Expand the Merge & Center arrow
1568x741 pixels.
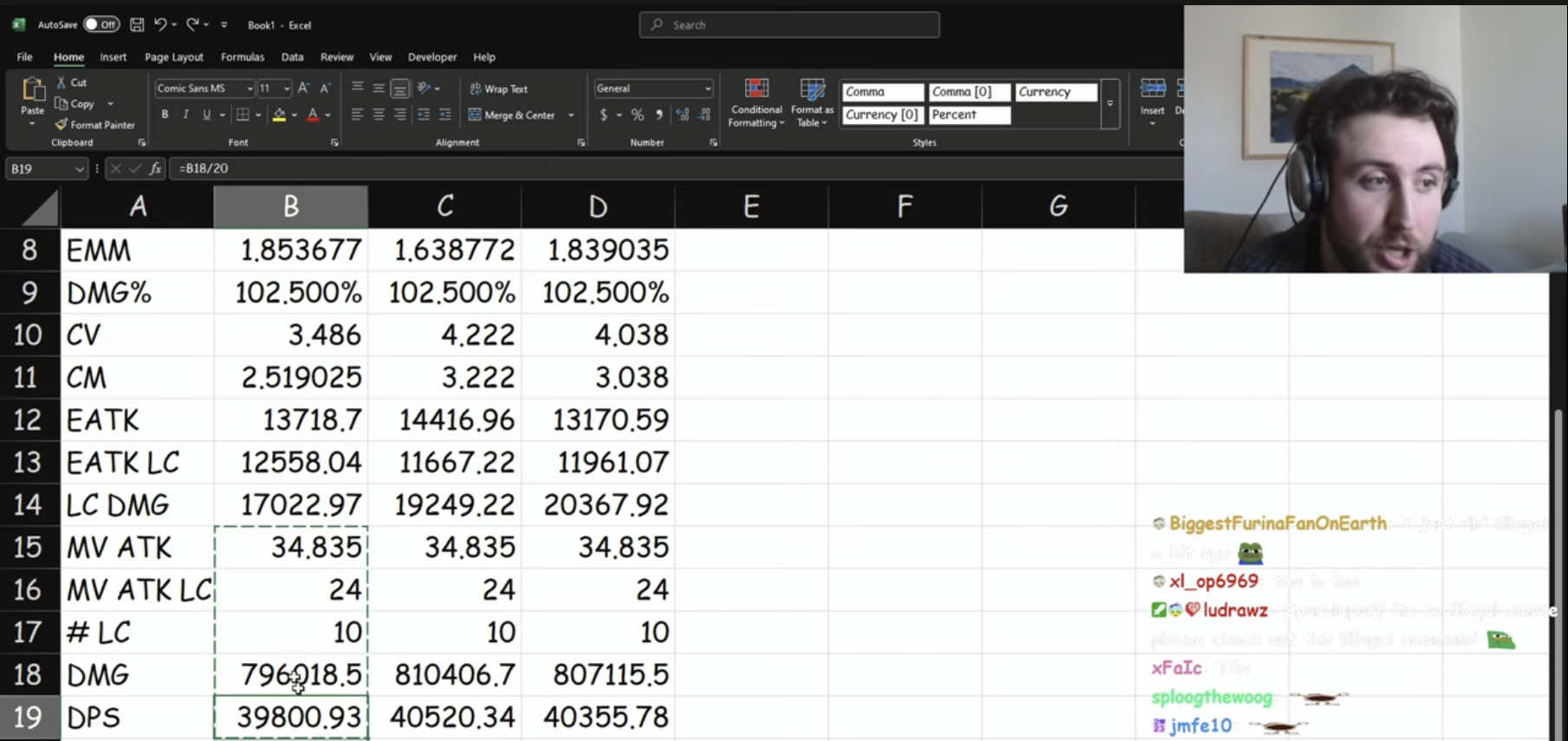(x=571, y=114)
